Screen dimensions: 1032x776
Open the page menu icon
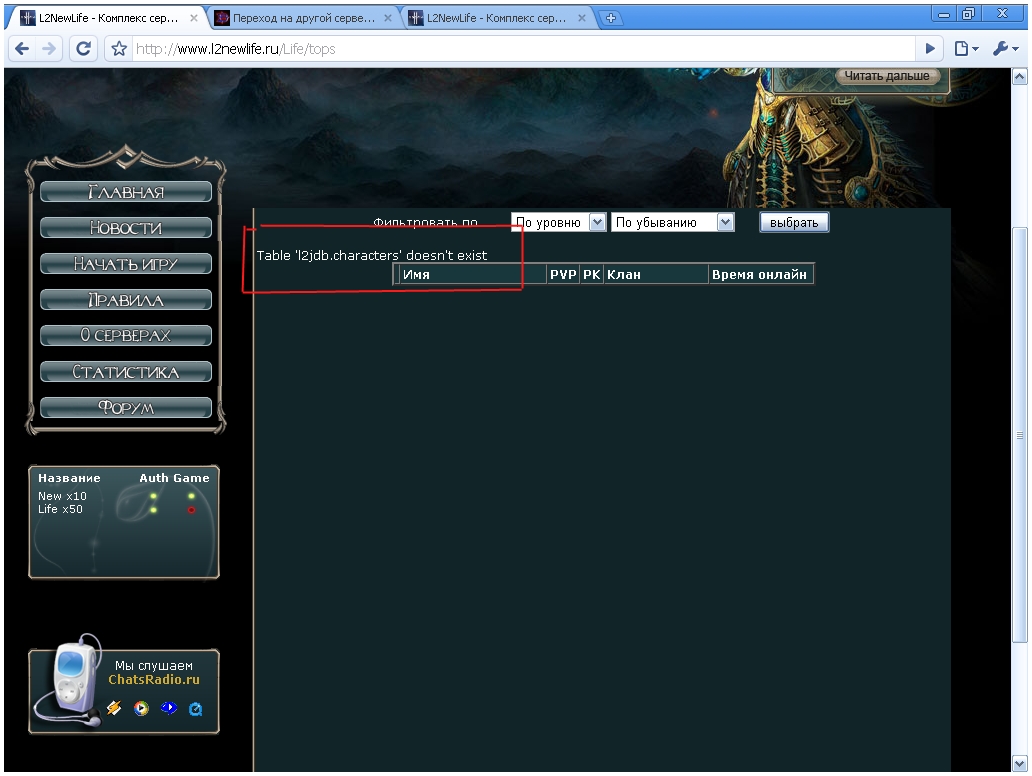tap(965, 48)
